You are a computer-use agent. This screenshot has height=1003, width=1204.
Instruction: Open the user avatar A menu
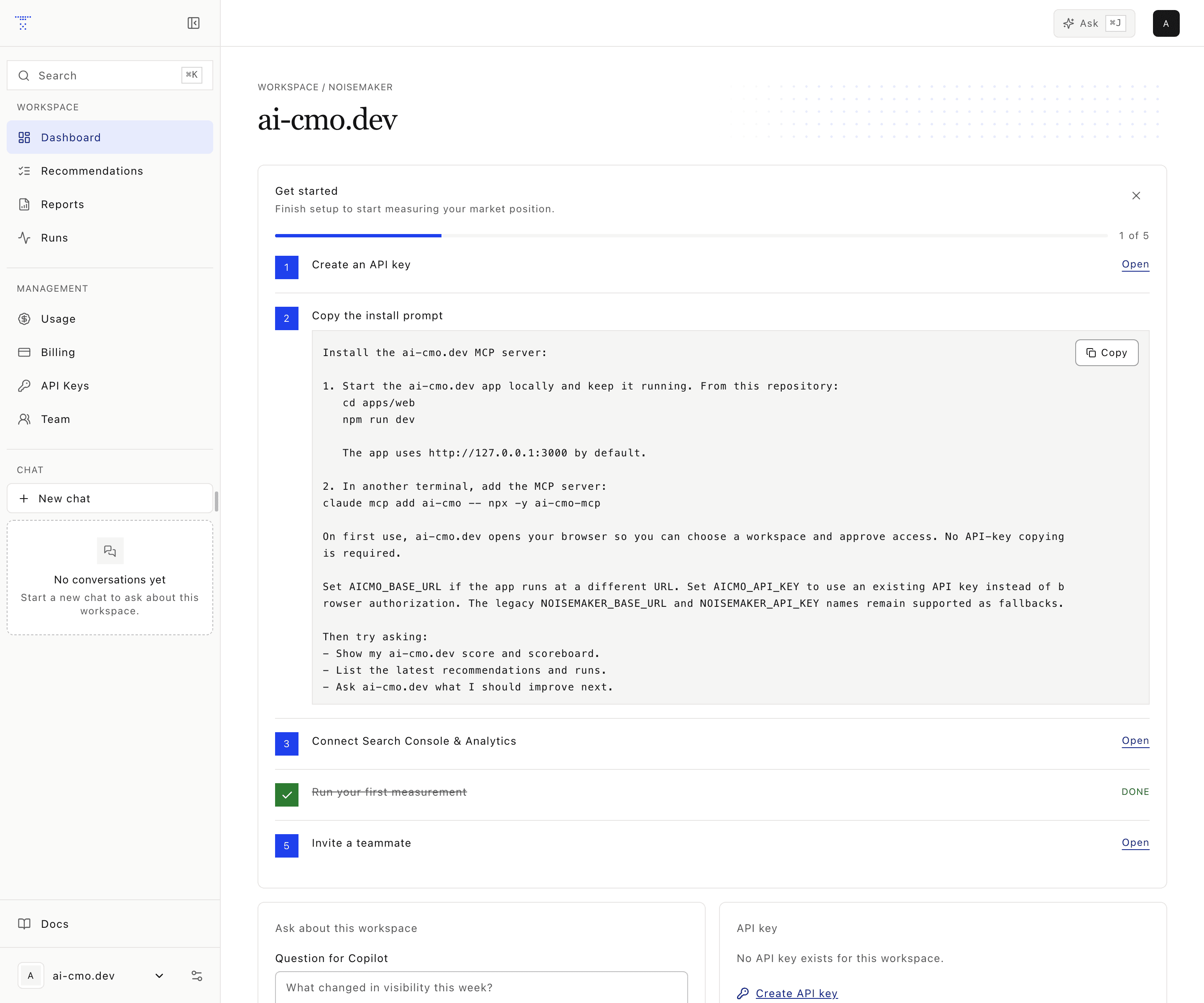click(x=1166, y=23)
